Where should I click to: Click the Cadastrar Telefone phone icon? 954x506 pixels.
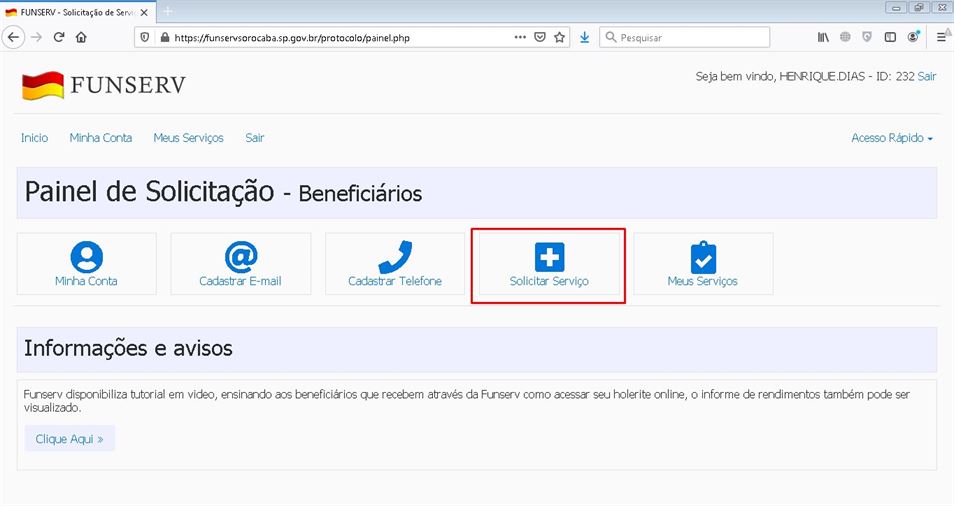394,257
